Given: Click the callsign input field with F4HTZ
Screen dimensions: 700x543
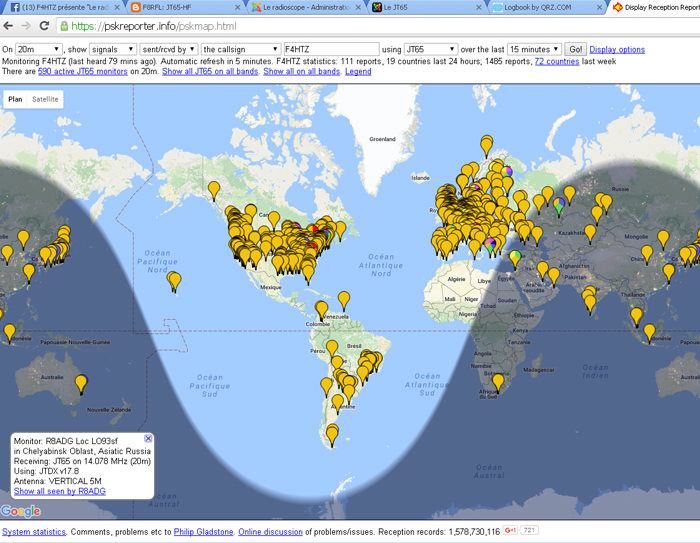Looking at the screenshot, I should [x=332, y=49].
